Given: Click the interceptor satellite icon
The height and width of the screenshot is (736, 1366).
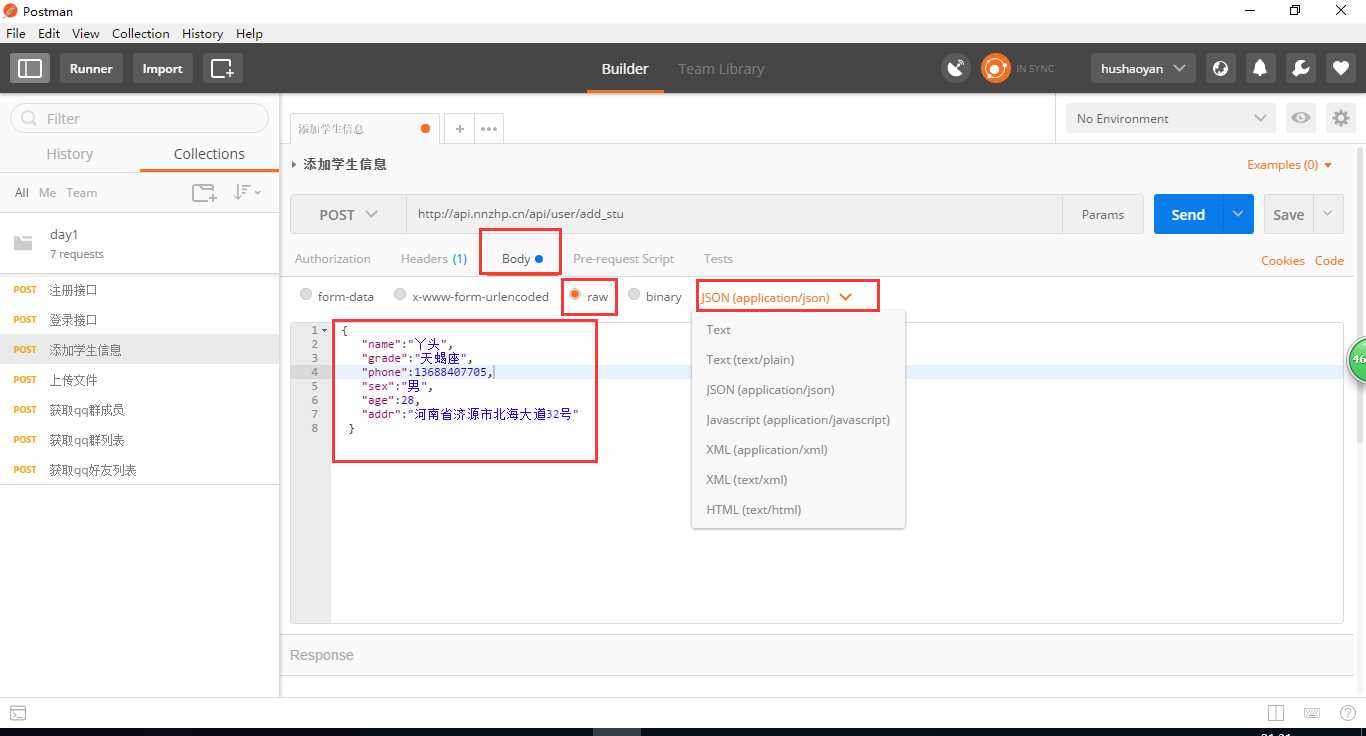Looking at the screenshot, I should [956, 68].
